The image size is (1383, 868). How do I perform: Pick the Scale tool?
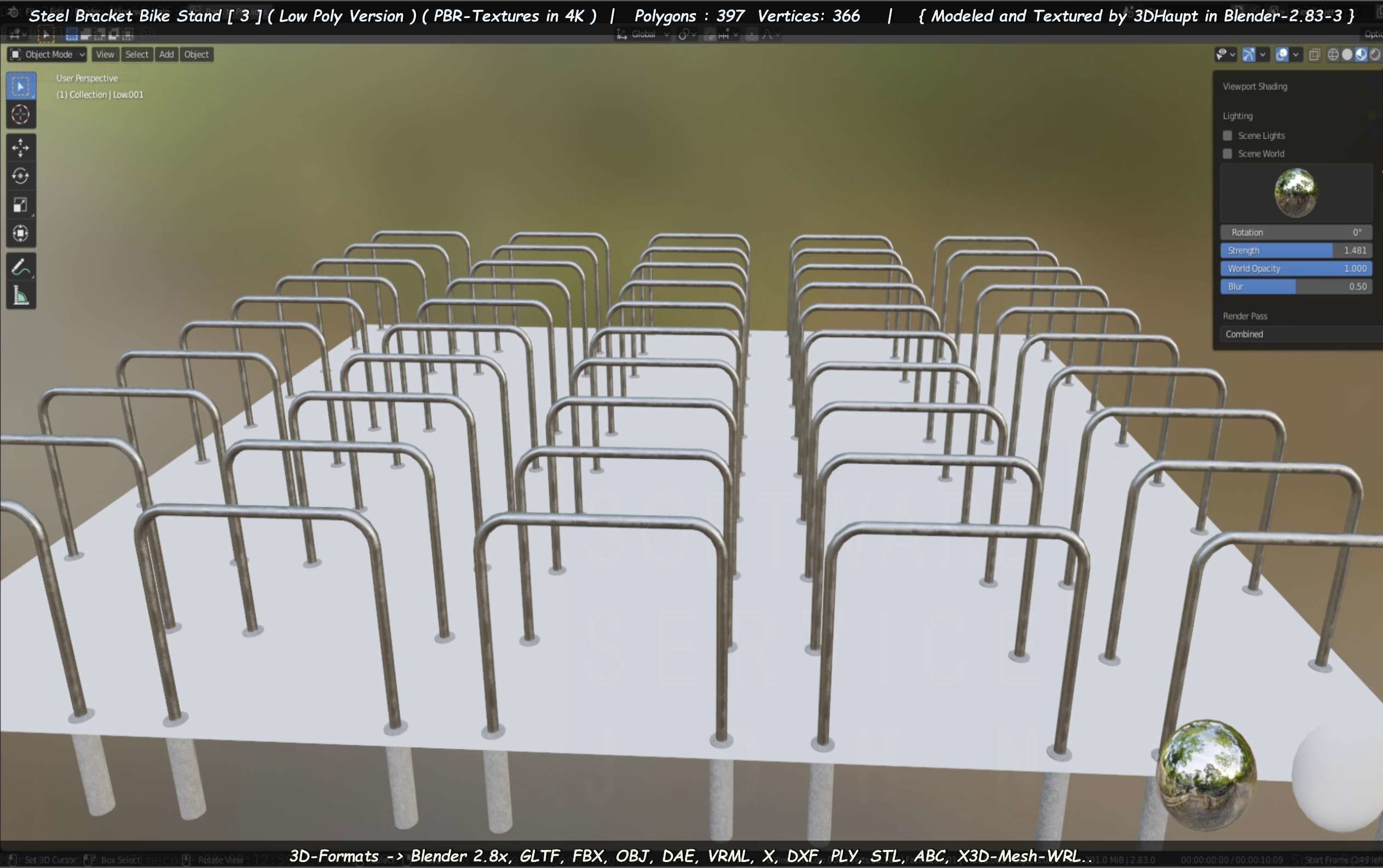coord(21,204)
